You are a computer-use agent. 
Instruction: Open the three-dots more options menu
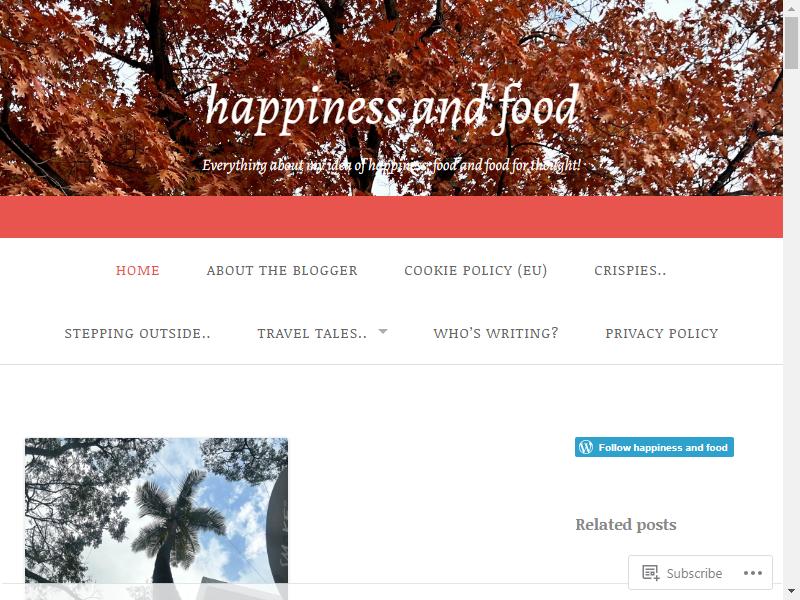[x=753, y=573]
